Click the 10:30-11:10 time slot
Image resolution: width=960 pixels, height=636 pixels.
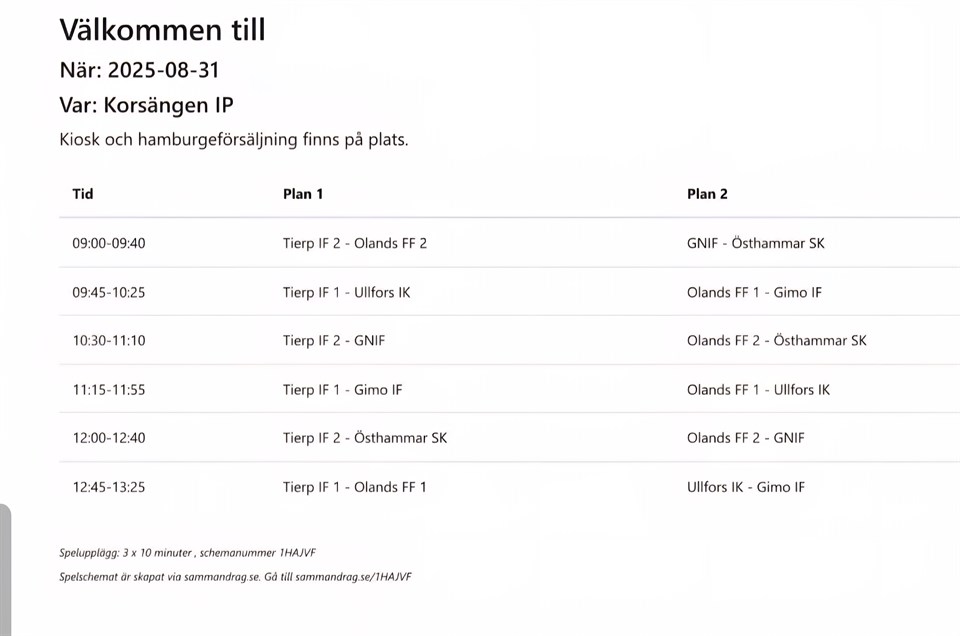pos(109,341)
